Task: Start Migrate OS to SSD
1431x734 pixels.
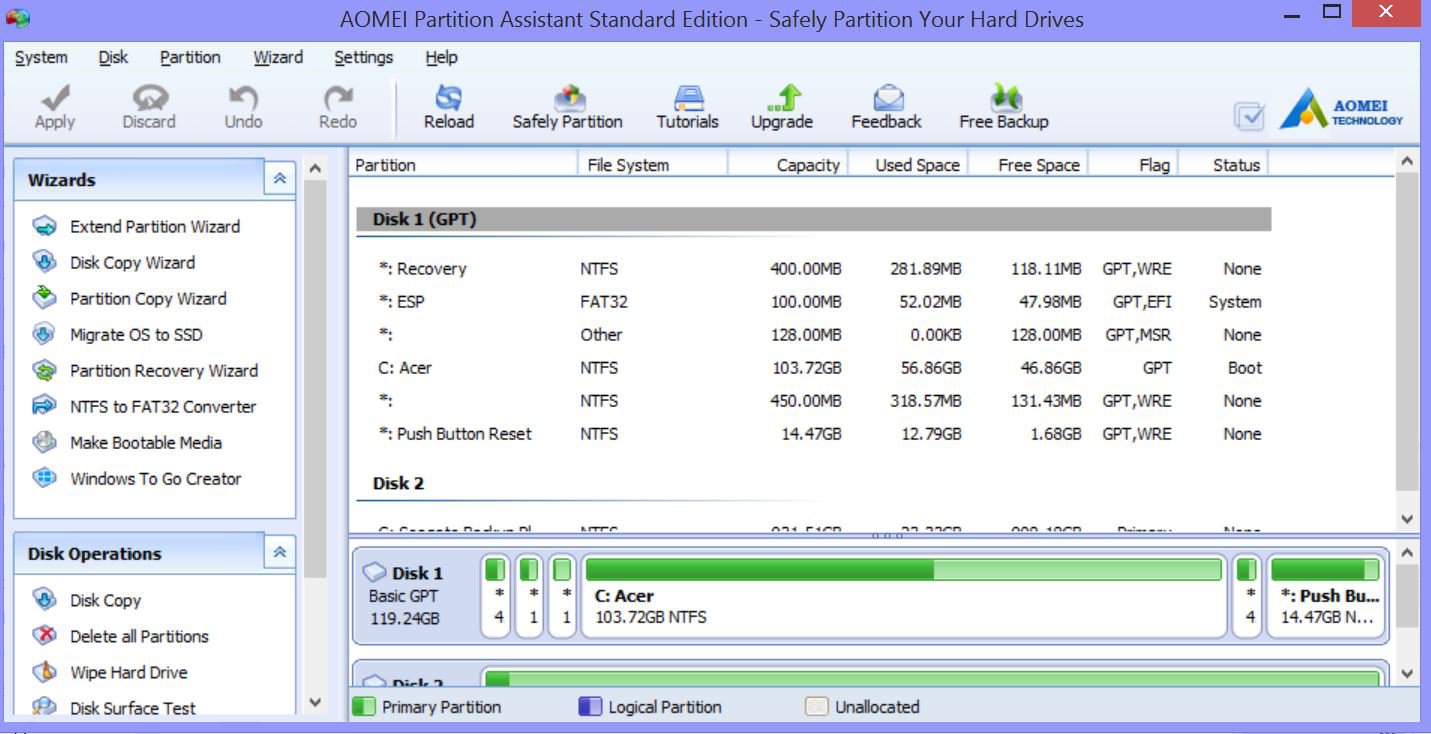Action: (x=136, y=335)
